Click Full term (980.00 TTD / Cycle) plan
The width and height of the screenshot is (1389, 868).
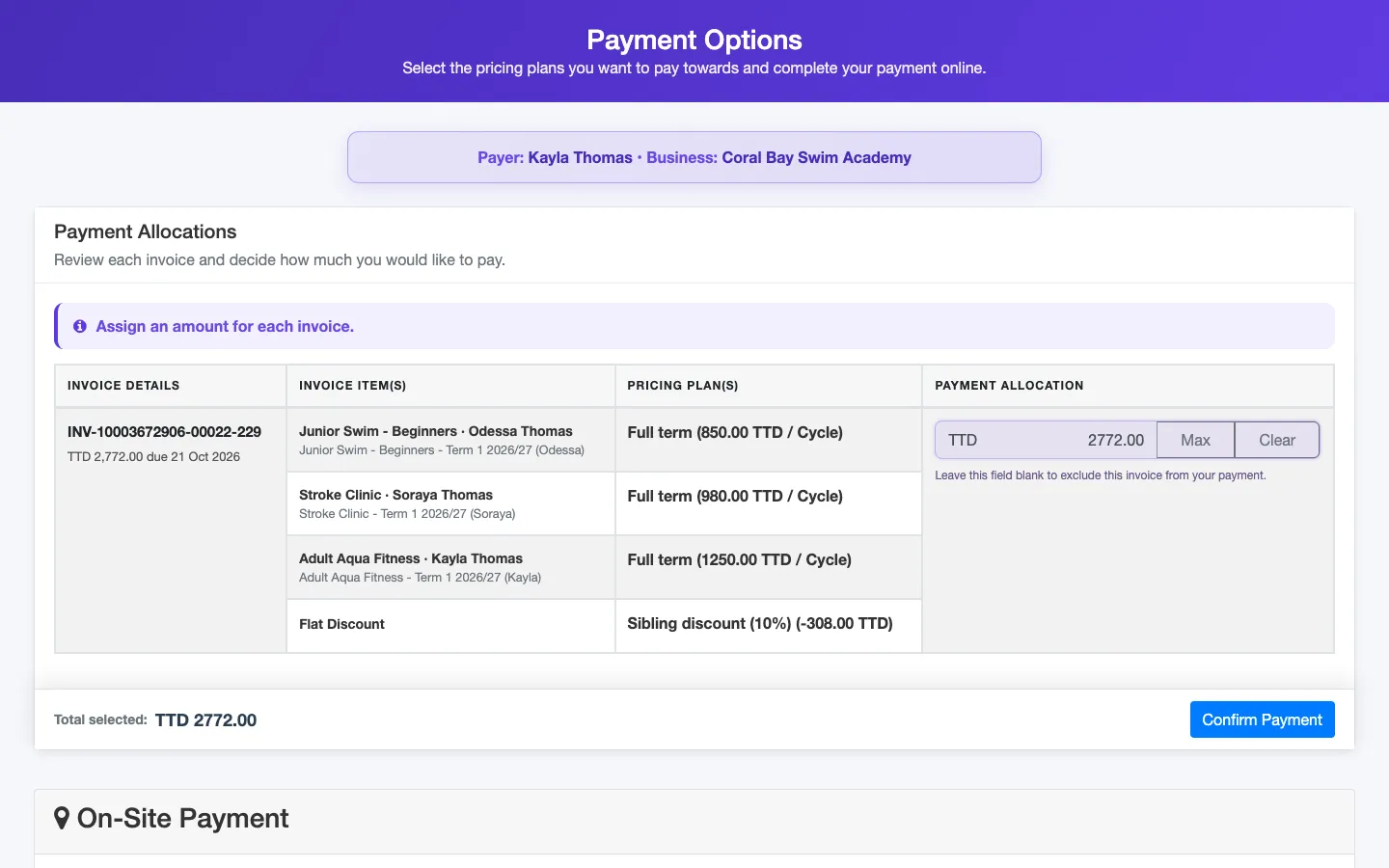[x=735, y=496]
